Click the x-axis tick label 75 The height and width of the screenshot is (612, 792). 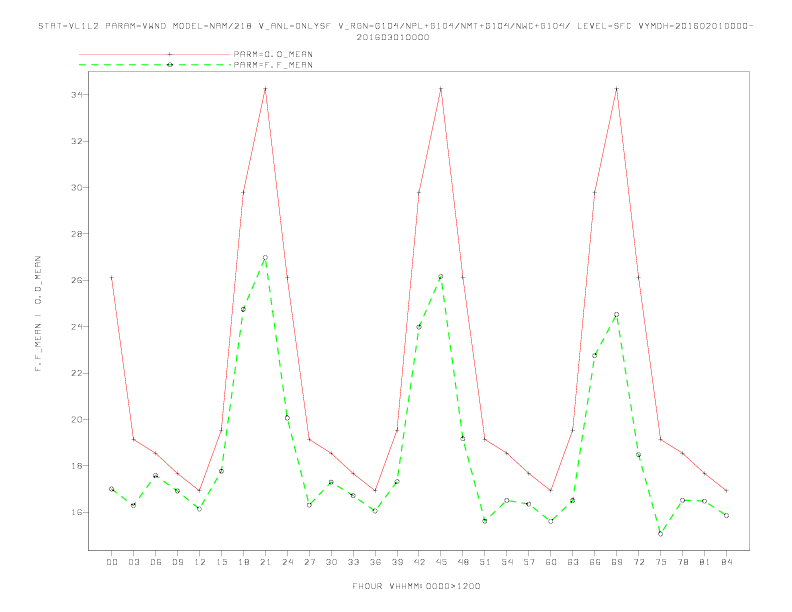(x=660, y=562)
